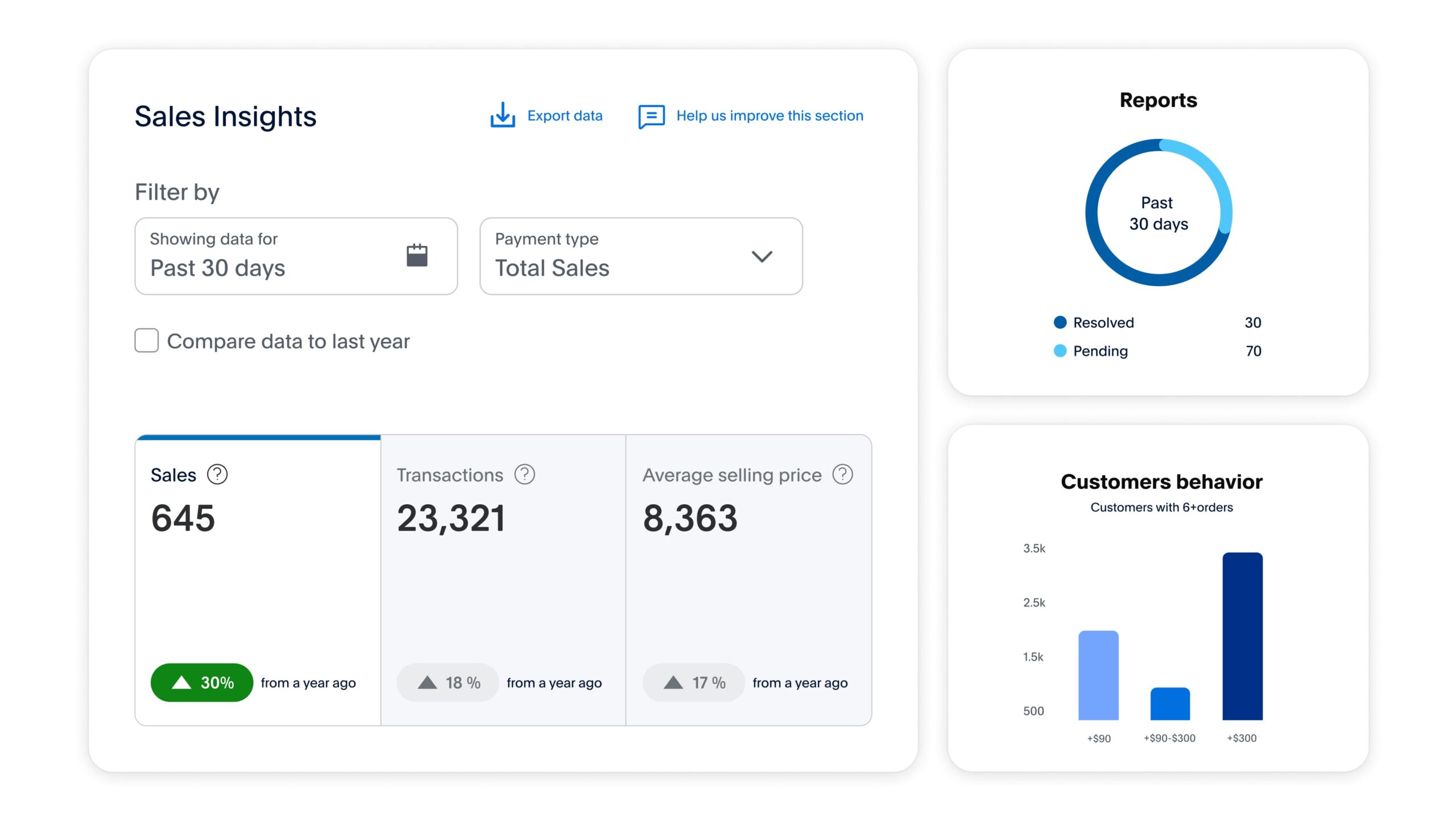
Task: Click the Pending count 70
Action: click(x=1254, y=351)
